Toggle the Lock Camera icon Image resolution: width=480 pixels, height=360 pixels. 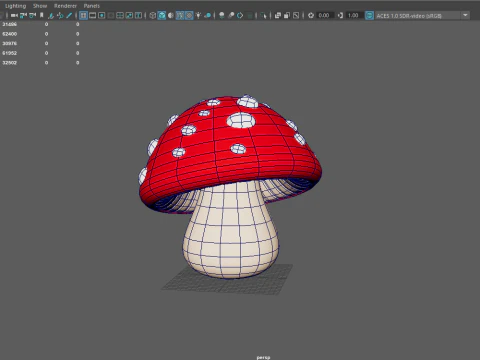[23, 15]
